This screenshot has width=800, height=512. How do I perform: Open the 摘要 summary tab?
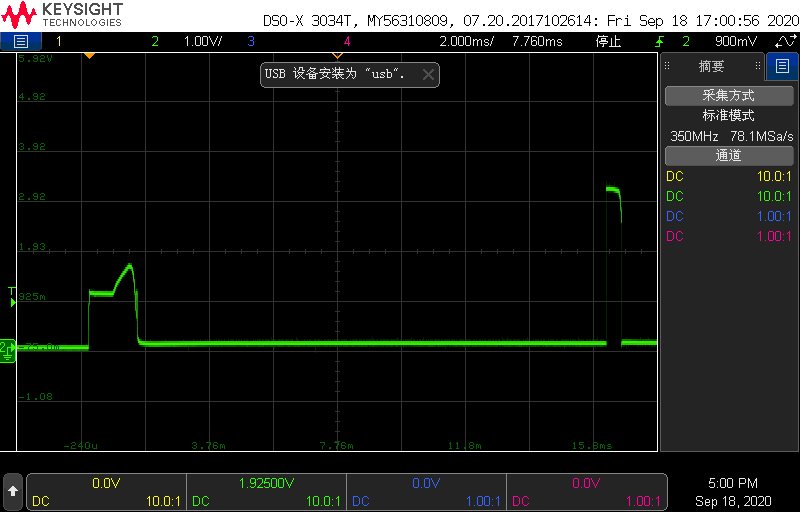click(x=711, y=66)
